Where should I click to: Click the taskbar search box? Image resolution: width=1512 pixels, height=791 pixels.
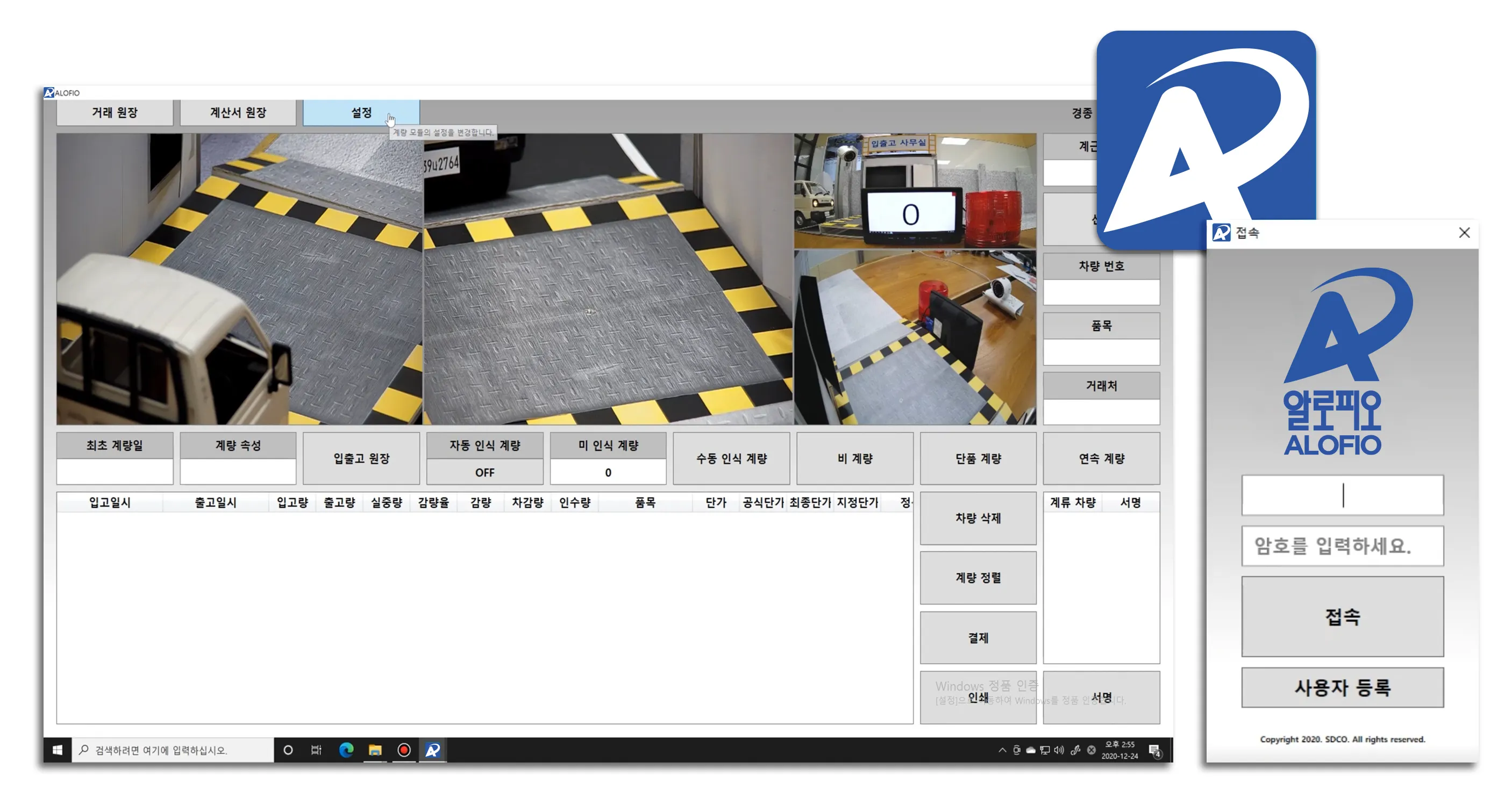[x=173, y=750]
